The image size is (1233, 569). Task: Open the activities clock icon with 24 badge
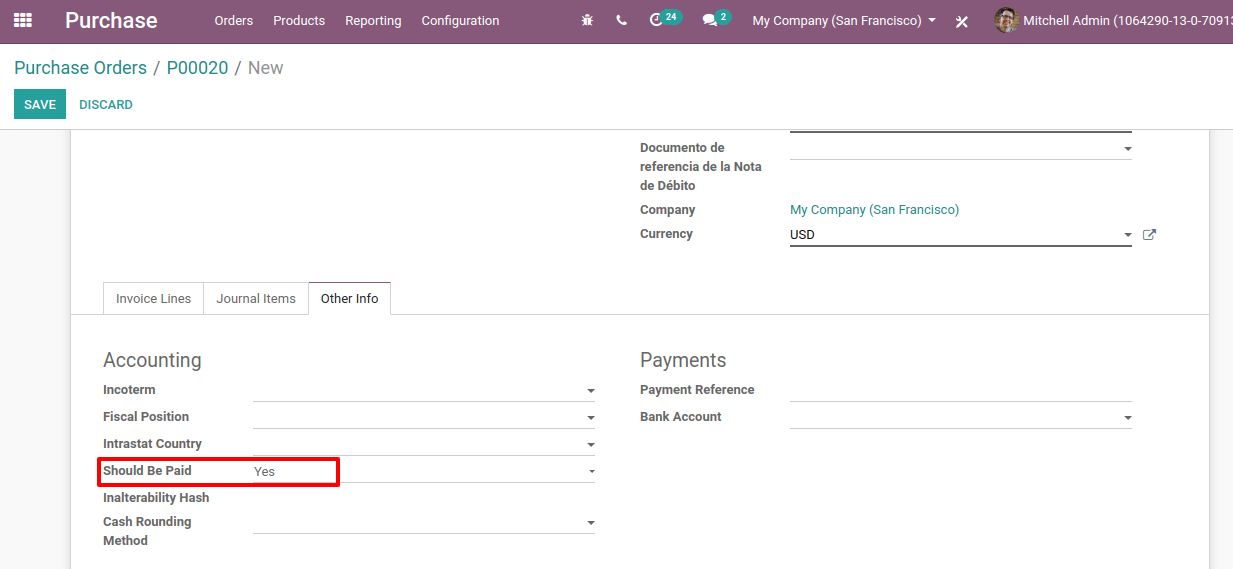664,19
